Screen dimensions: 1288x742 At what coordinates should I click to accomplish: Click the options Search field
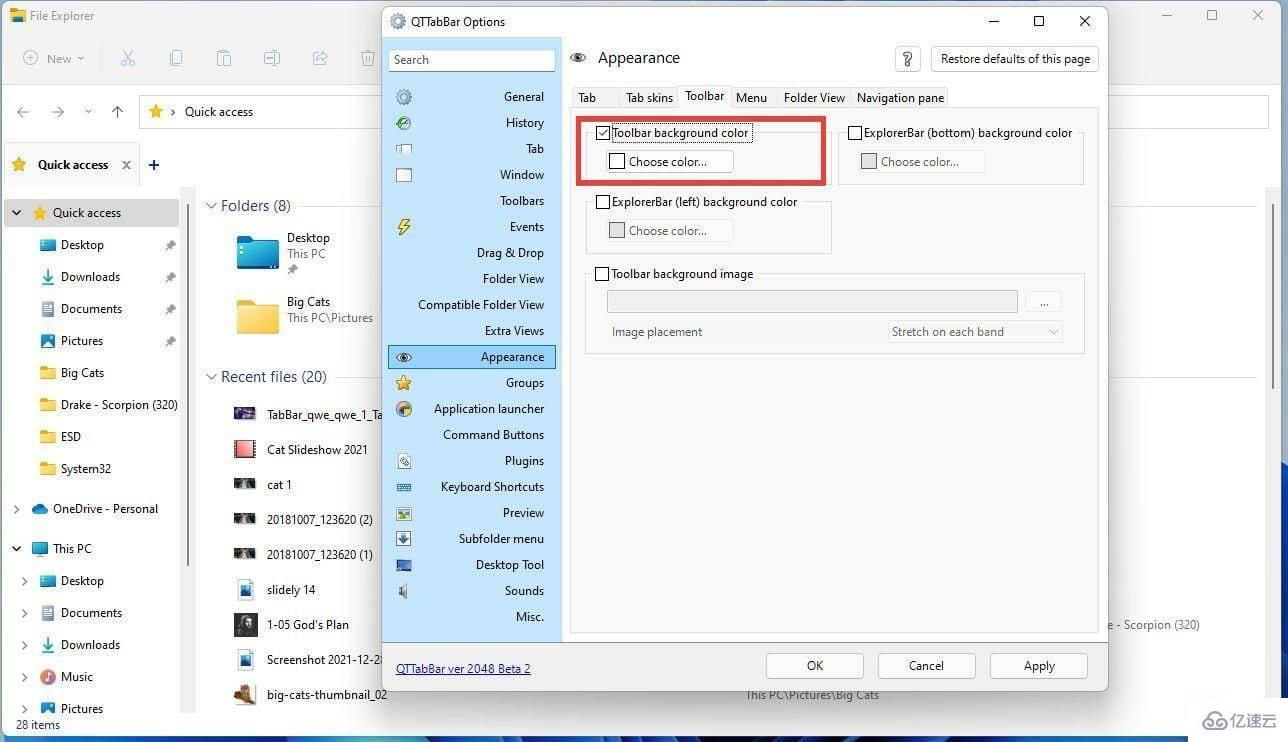472,60
